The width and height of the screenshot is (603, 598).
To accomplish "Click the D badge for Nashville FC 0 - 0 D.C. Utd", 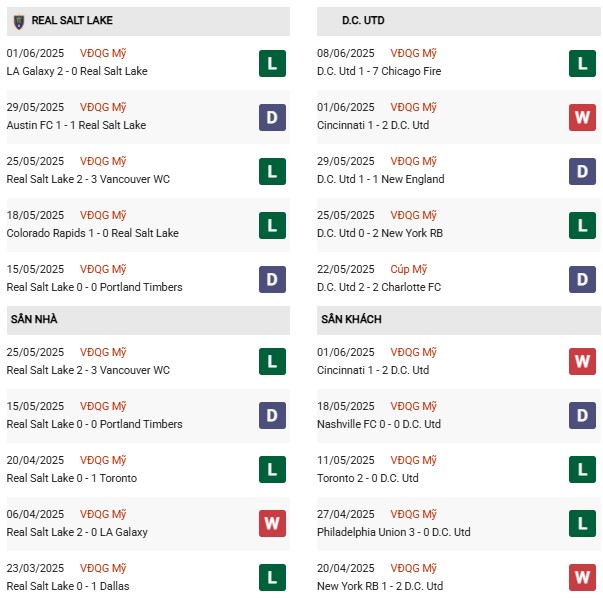I will 583,417.
